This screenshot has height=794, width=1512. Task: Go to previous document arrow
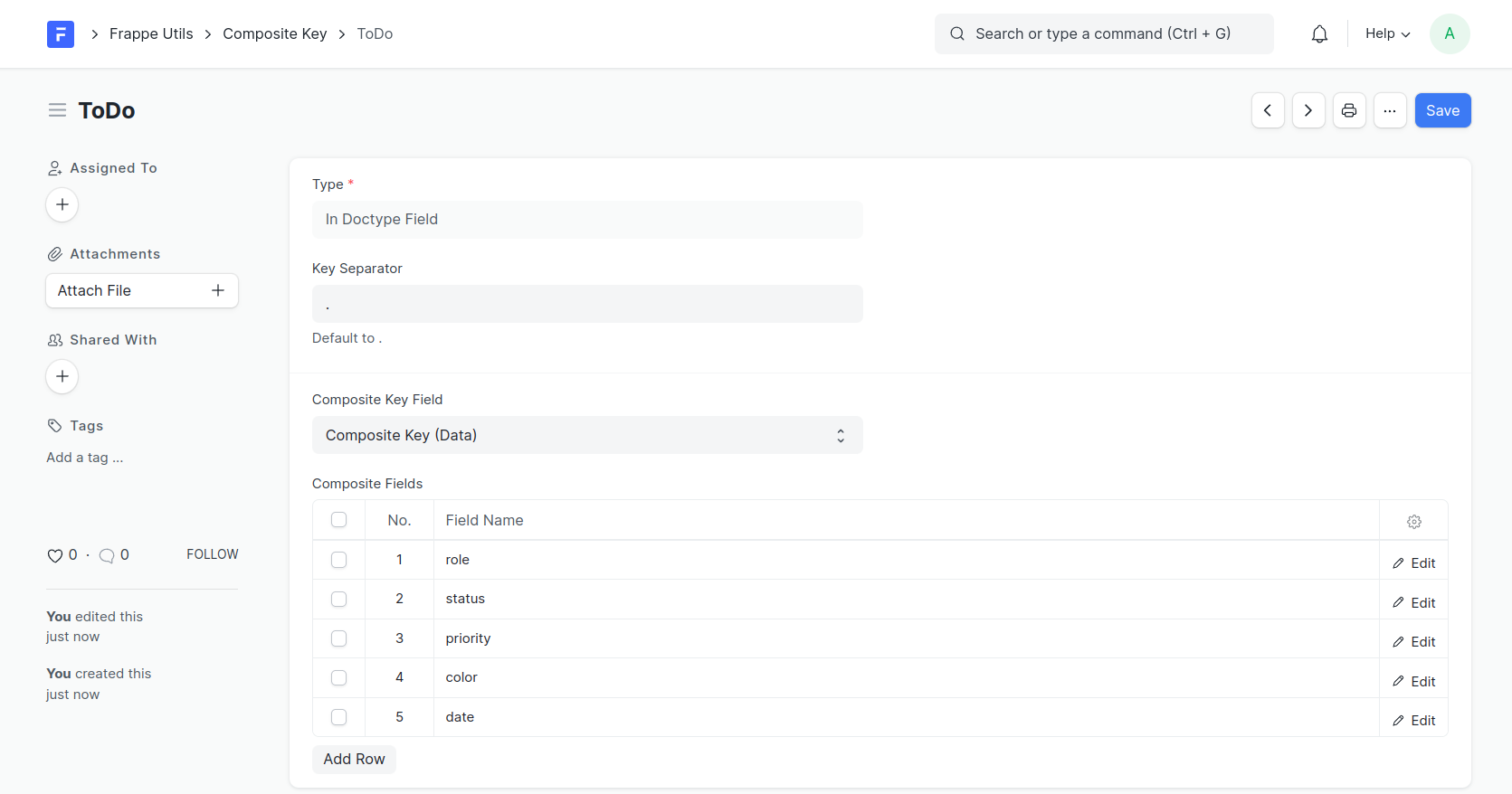click(x=1268, y=110)
